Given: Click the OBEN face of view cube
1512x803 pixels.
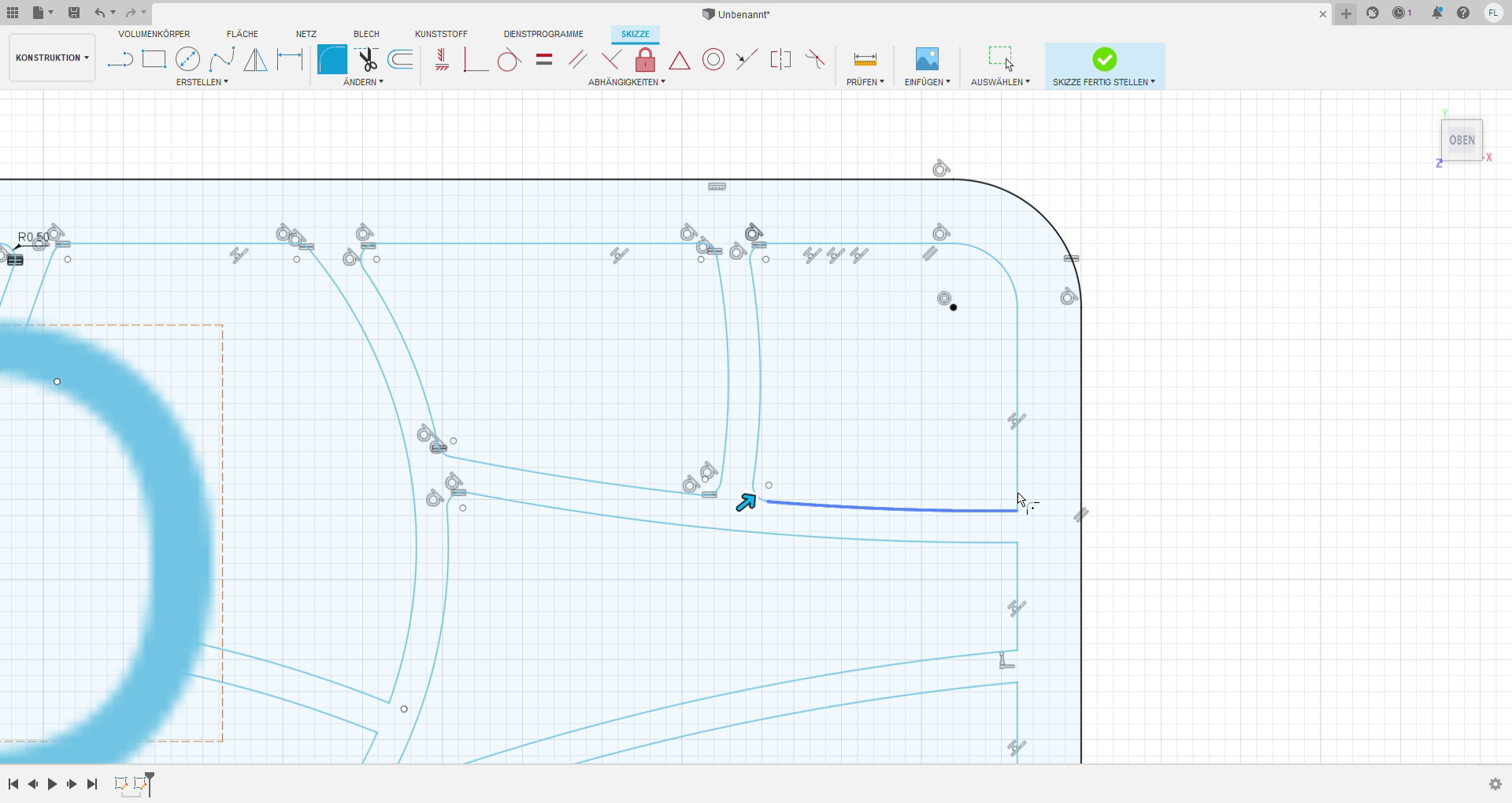Looking at the screenshot, I should coord(1462,140).
